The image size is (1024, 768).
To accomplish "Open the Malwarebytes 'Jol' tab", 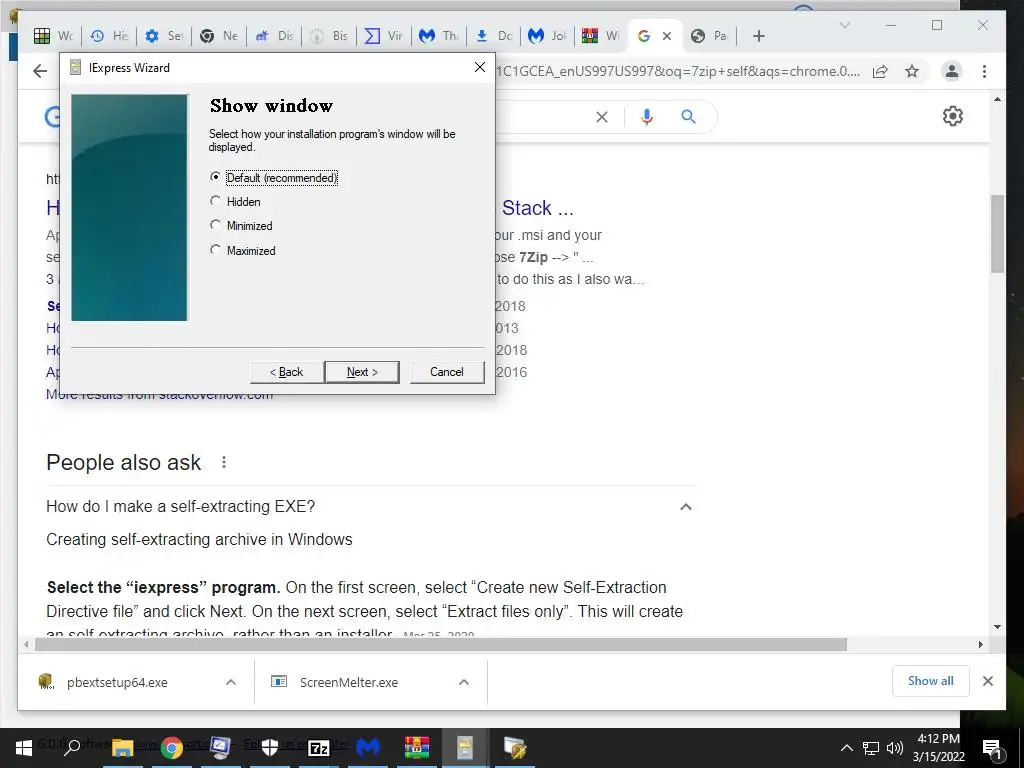I will (x=547, y=36).
